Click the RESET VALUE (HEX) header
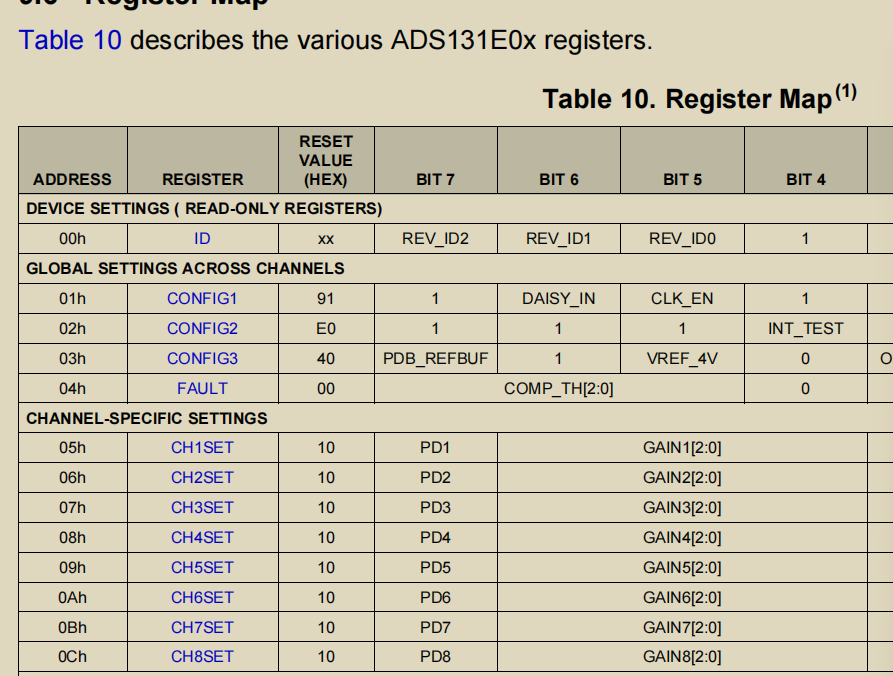The width and height of the screenshot is (893, 676). tap(326, 161)
